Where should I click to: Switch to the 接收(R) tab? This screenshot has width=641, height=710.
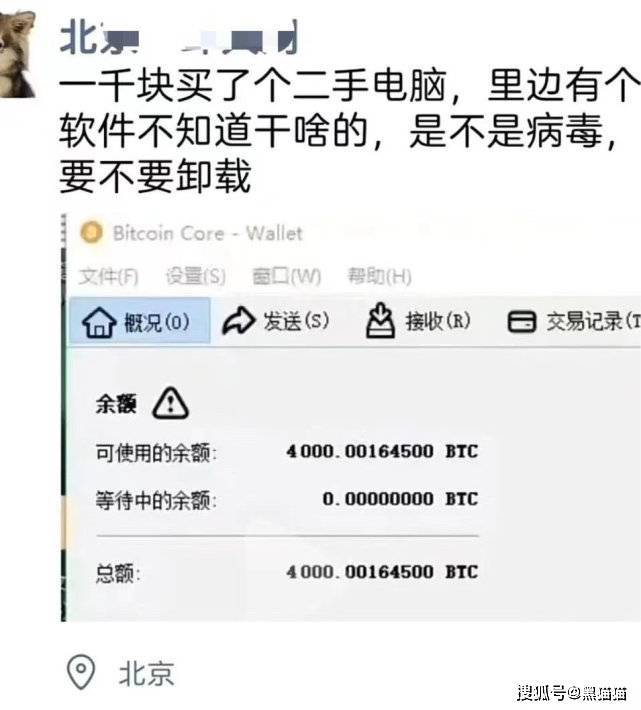coord(418,321)
